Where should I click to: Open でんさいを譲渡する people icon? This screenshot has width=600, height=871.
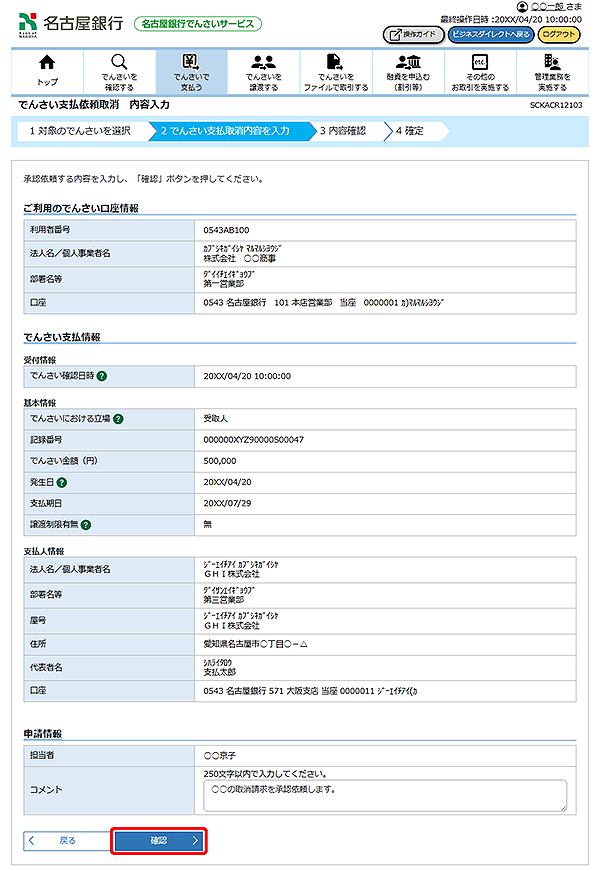tap(264, 63)
